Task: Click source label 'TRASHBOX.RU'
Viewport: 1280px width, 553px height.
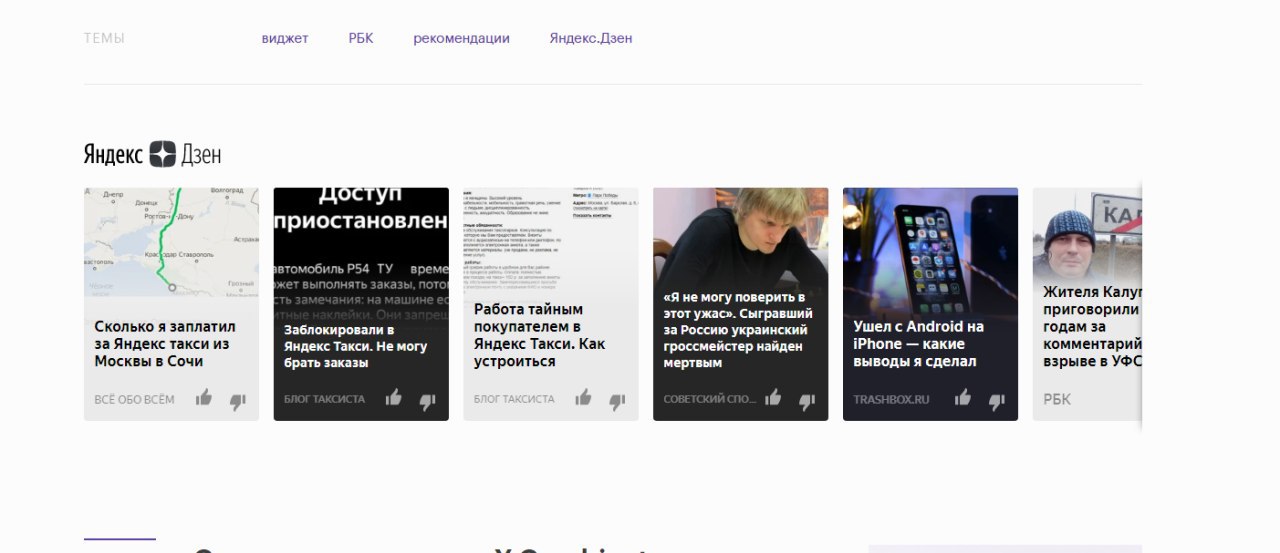Action: [891, 399]
